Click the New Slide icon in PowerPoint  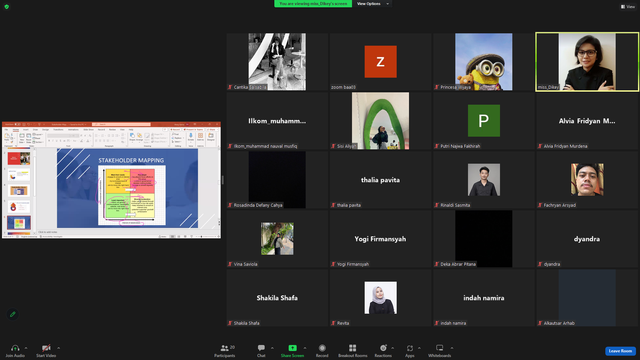pos(22,137)
